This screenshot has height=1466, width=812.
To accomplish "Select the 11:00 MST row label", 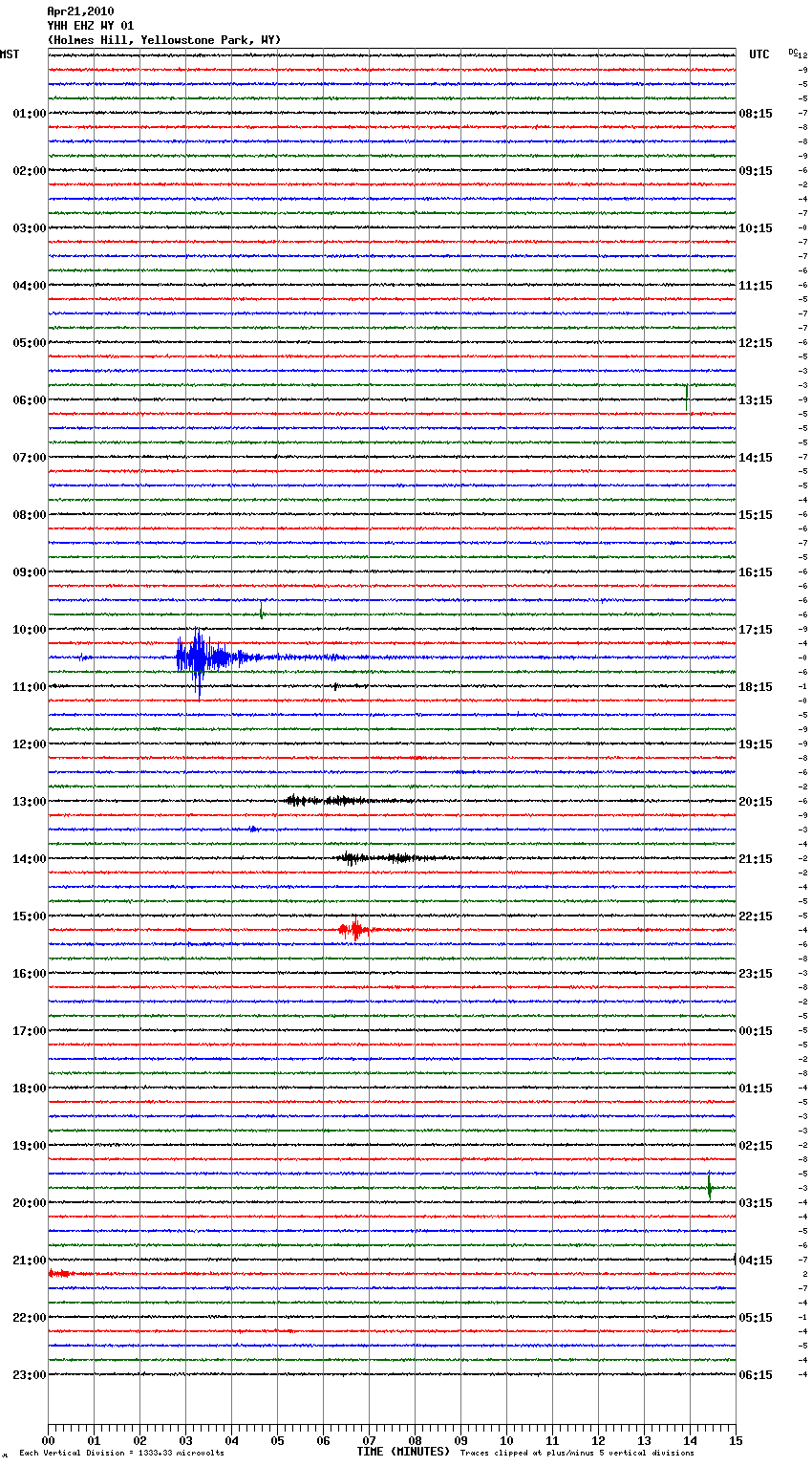I will pos(30,687).
